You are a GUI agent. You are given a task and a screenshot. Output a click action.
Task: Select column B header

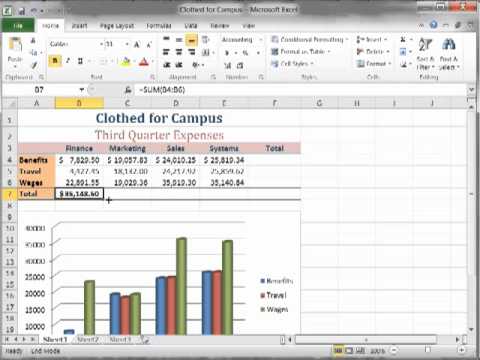coord(79,103)
